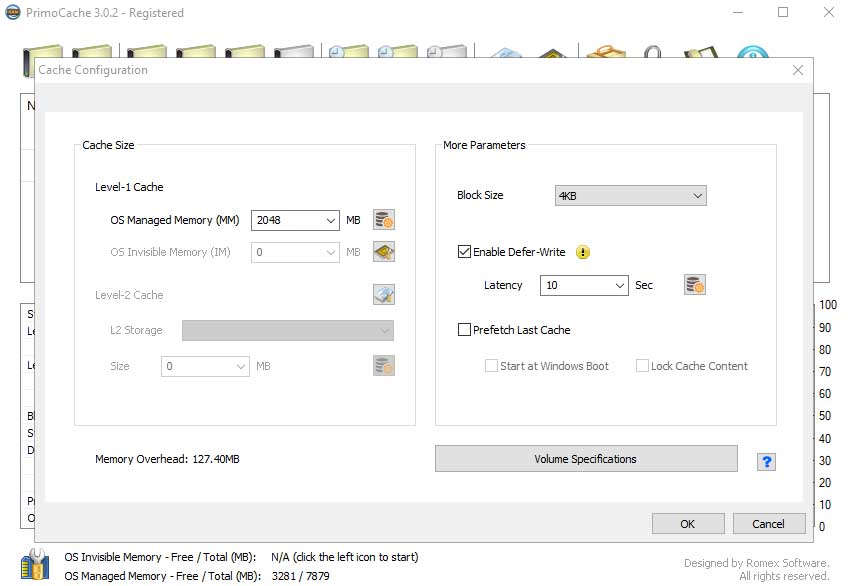Click the "Memory Overhead: 127.40MB" text
The width and height of the screenshot is (849, 586).
pos(167,459)
